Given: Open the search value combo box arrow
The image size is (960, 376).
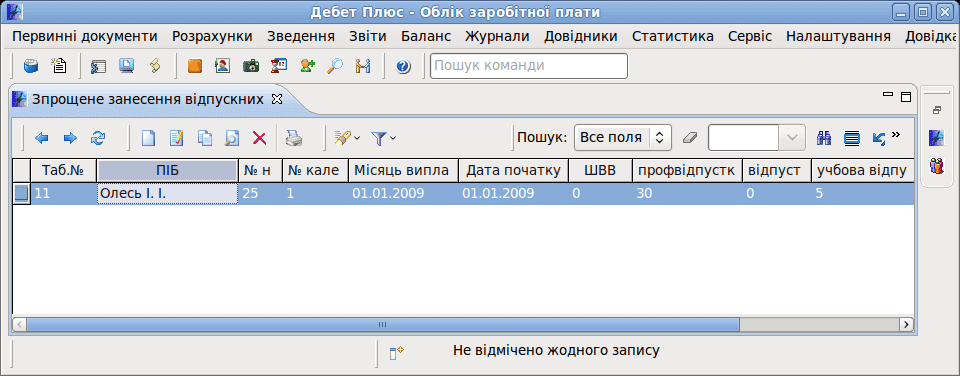Looking at the screenshot, I should pyautogui.click(x=792, y=138).
